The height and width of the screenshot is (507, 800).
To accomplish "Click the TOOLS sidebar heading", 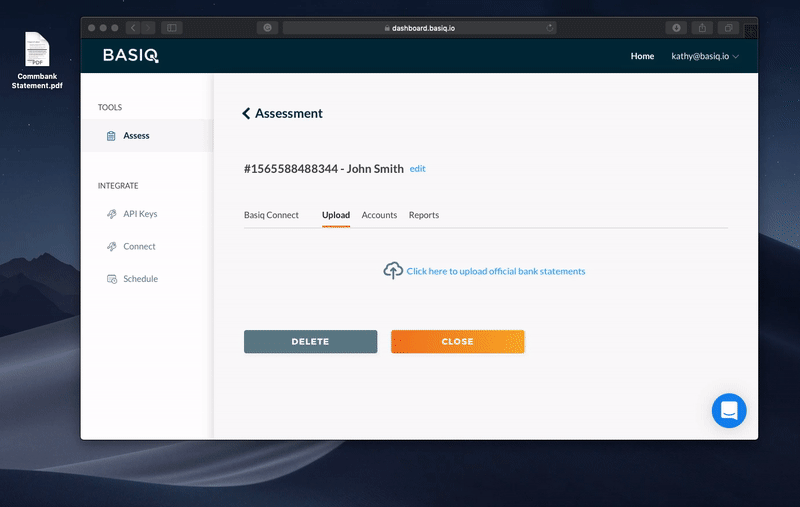I will 110,108.
